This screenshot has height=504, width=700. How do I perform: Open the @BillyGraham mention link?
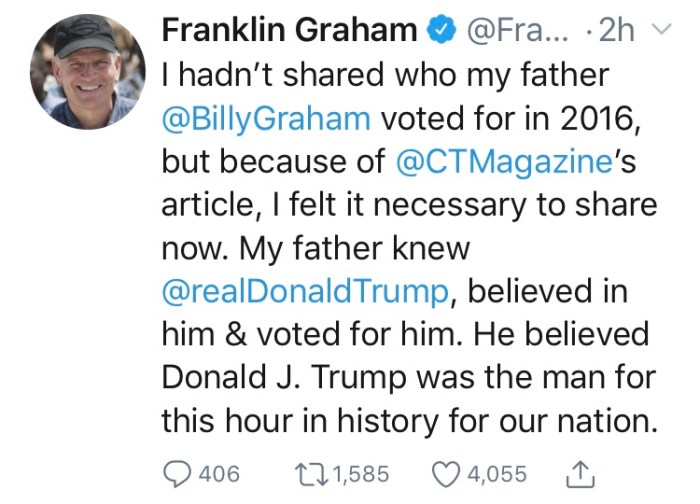266,119
